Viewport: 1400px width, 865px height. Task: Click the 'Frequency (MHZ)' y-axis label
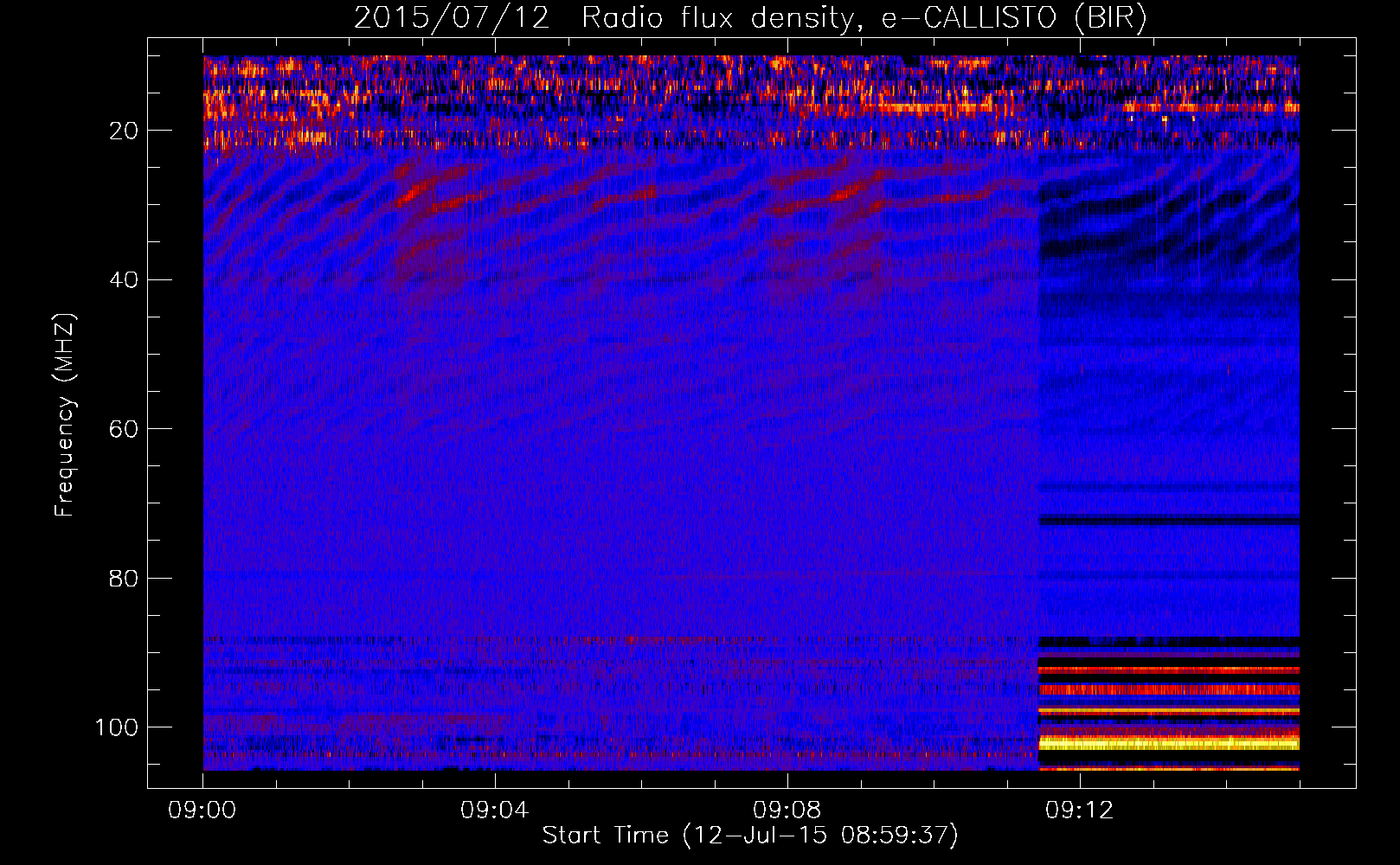click(x=65, y=415)
